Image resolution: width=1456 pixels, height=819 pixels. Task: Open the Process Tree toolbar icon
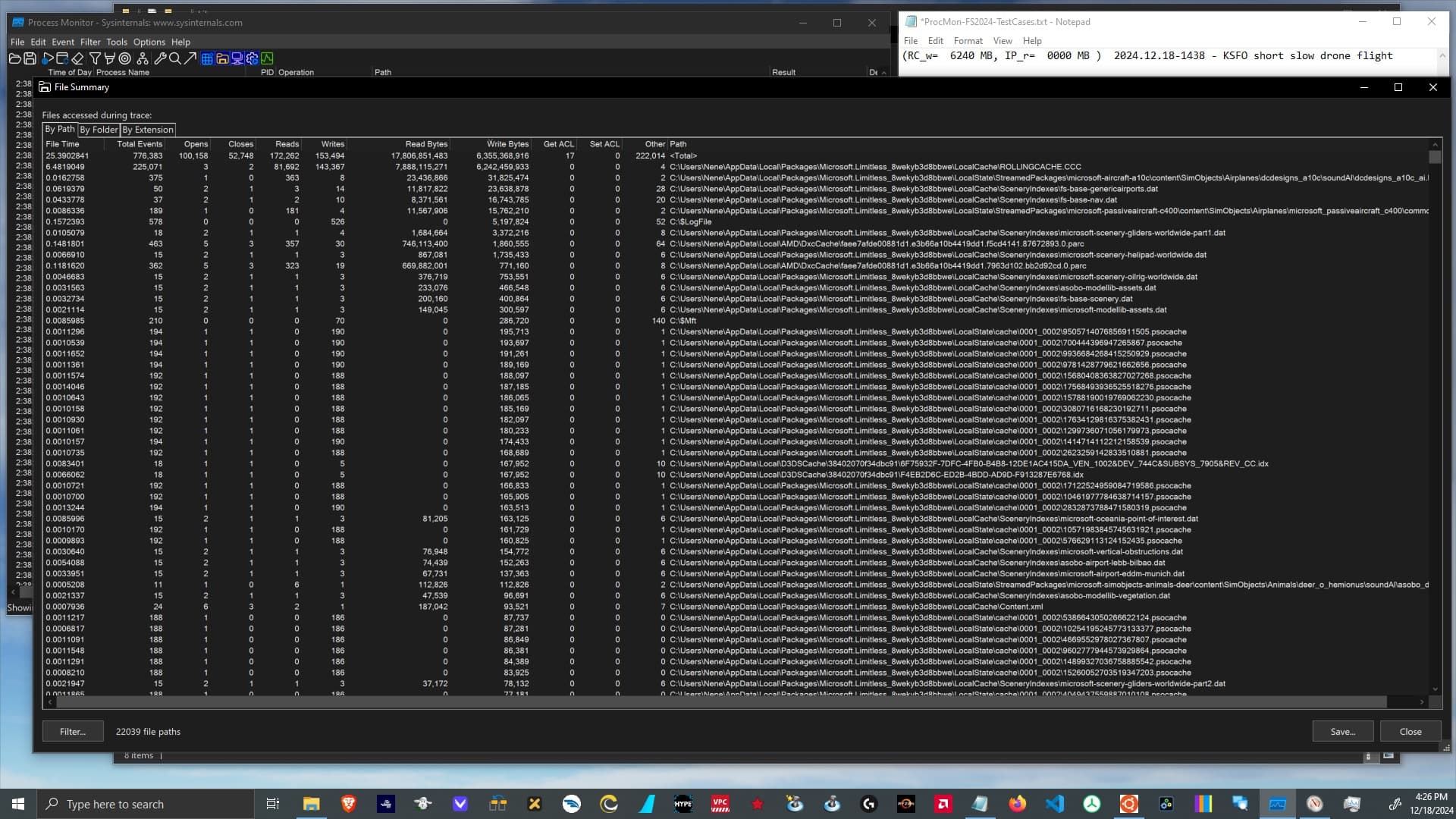(143, 58)
